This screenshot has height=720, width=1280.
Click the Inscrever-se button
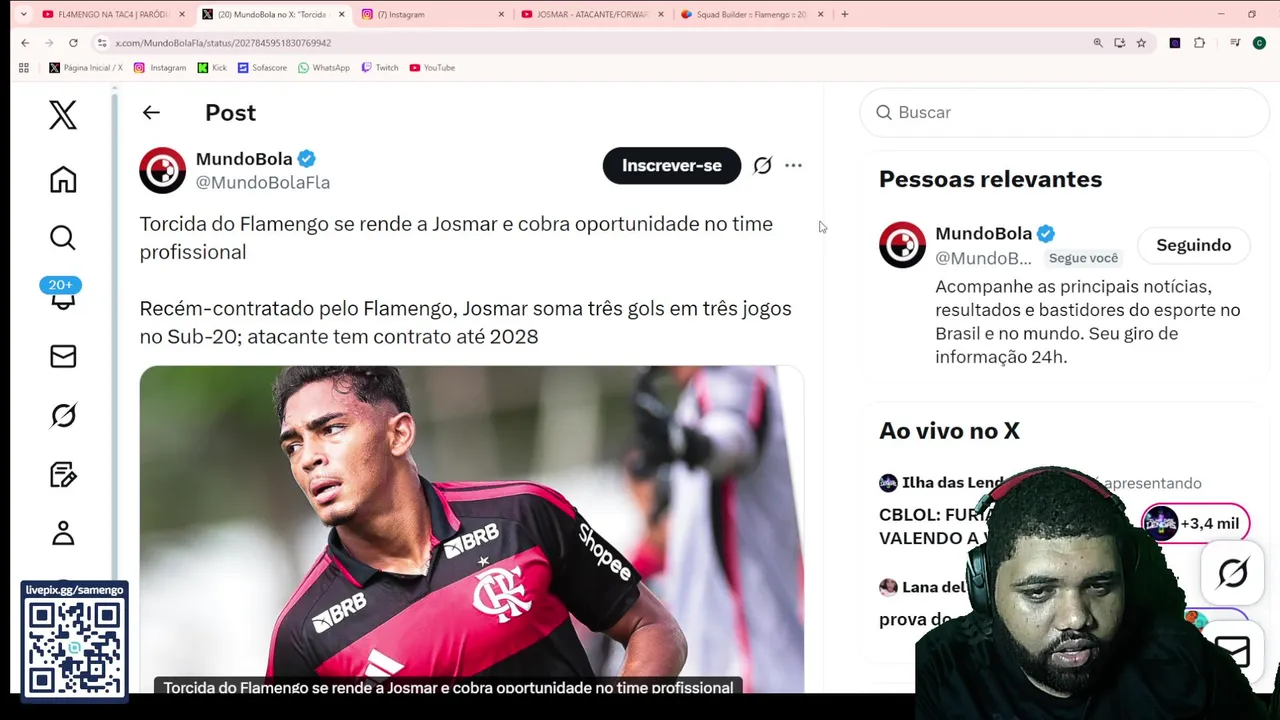(x=672, y=166)
